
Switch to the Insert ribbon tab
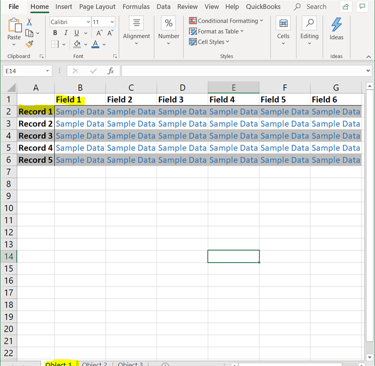point(64,6)
